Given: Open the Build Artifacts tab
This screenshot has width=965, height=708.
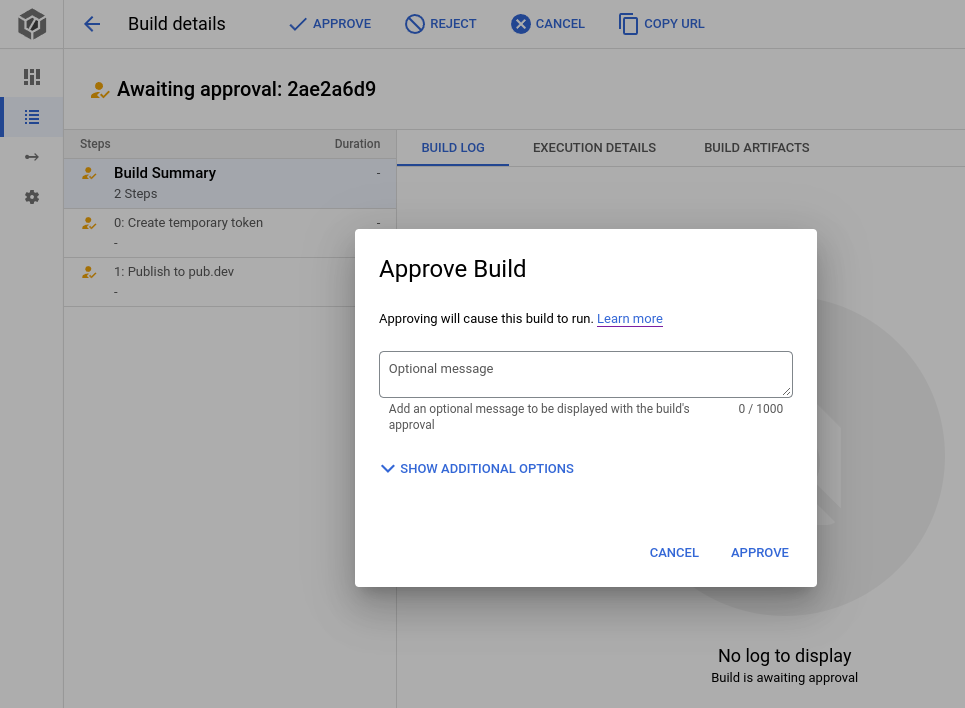Looking at the screenshot, I should (x=757, y=147).
